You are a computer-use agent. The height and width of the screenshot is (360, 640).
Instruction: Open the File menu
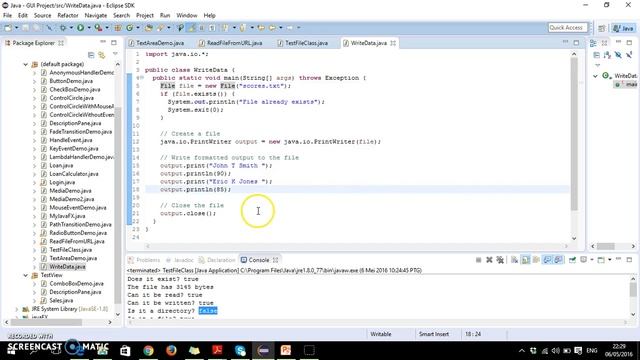(x=7, y=16)
